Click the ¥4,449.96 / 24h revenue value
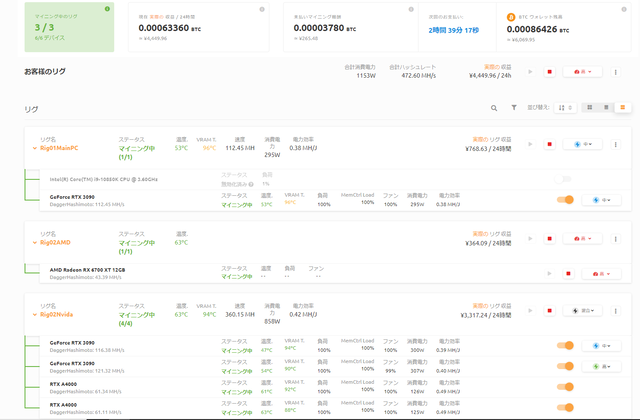This screenshot has height=420, width=640. click(490, 76)
